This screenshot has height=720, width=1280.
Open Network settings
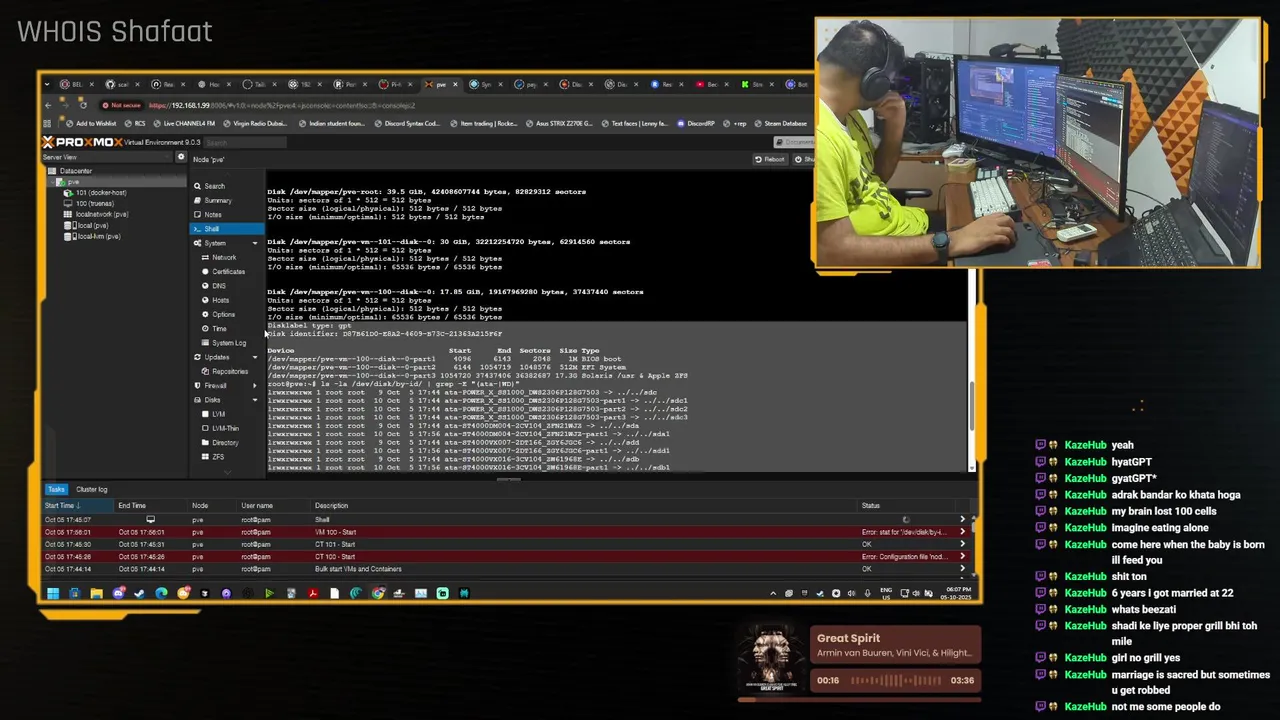tap(224, 258)
